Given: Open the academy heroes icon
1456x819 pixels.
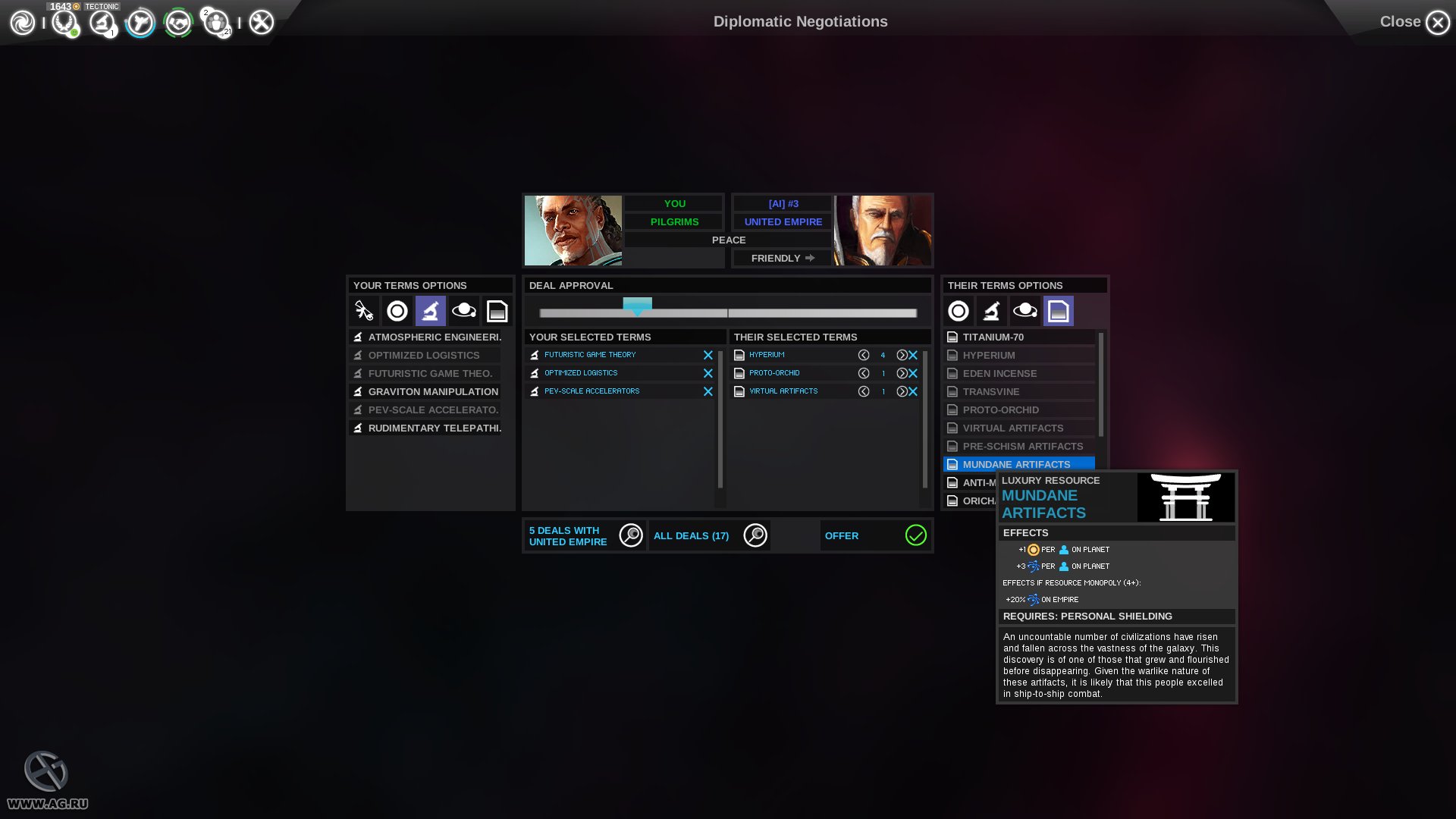Looking at the screenshot, I should [217, 22].
